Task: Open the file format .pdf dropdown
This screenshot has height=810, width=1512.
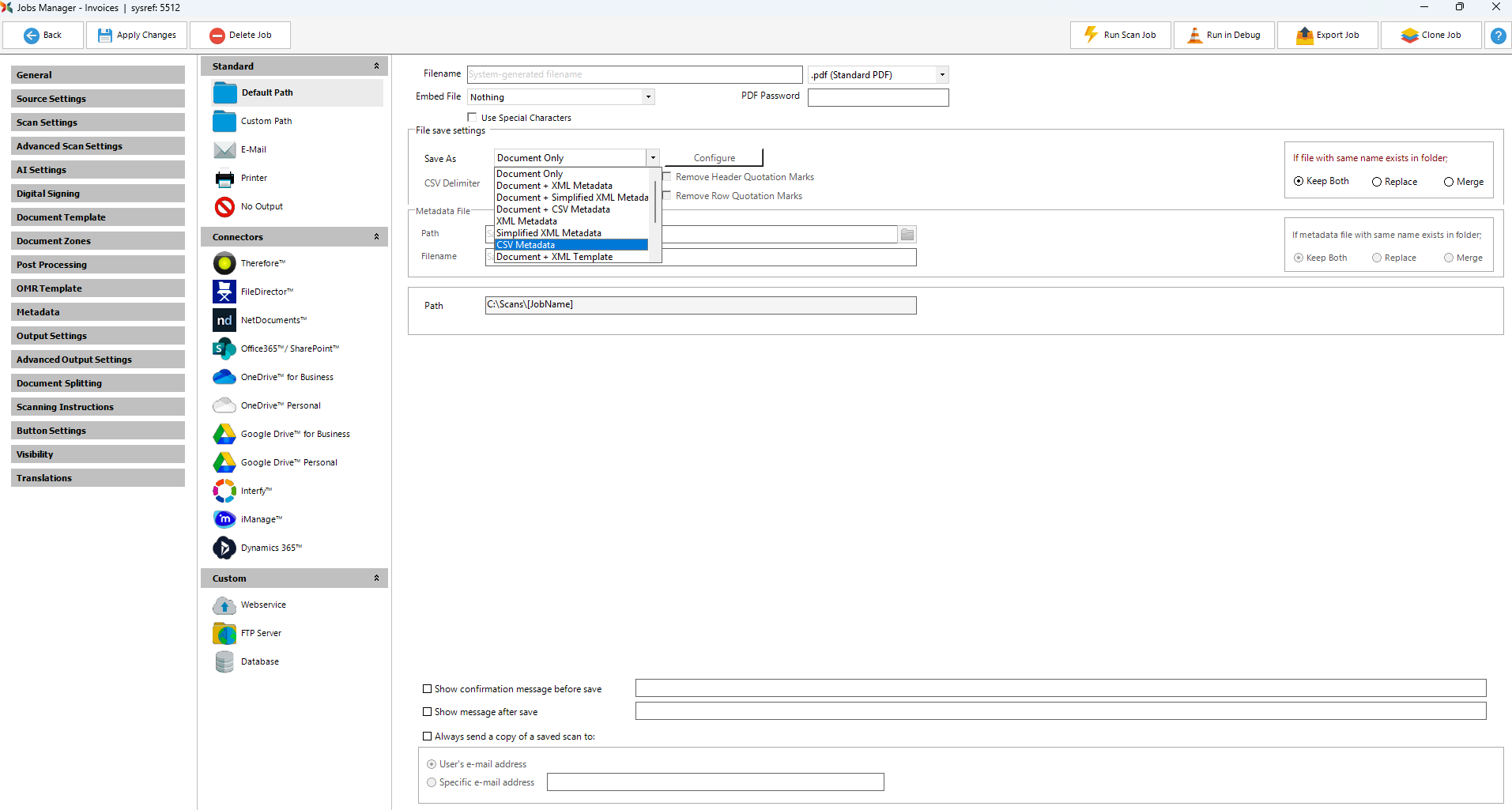Action: click(x=941, y=75)
